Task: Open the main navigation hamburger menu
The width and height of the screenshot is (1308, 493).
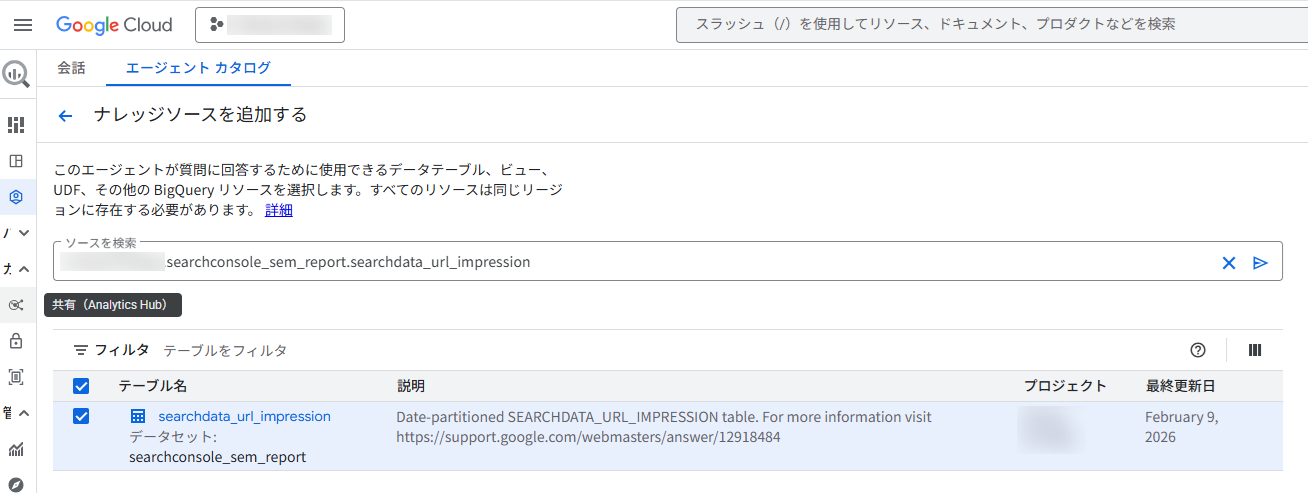Action: click(23, 25)
